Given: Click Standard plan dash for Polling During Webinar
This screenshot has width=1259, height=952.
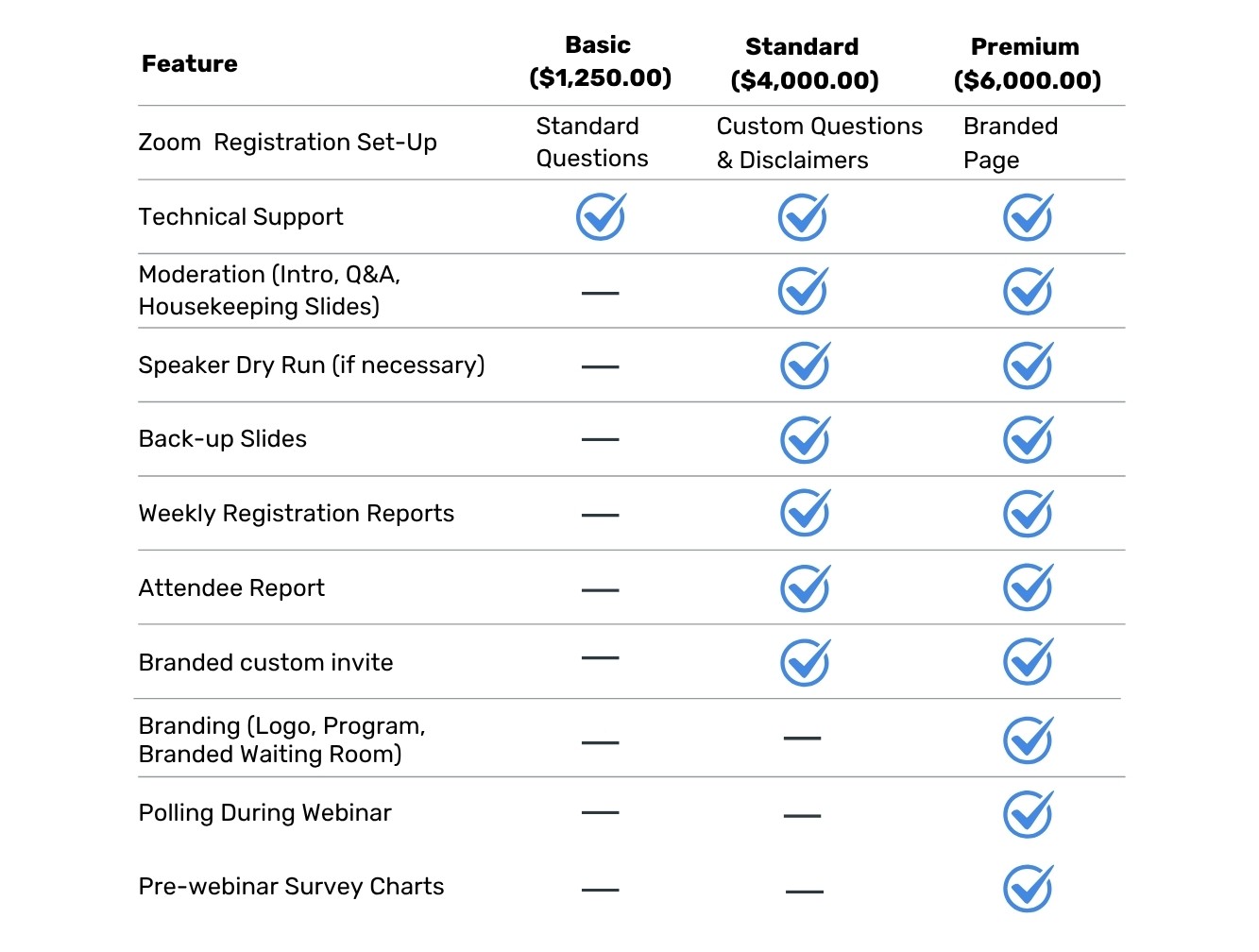Looking at the screenshot, I should (x=802, y=815).
